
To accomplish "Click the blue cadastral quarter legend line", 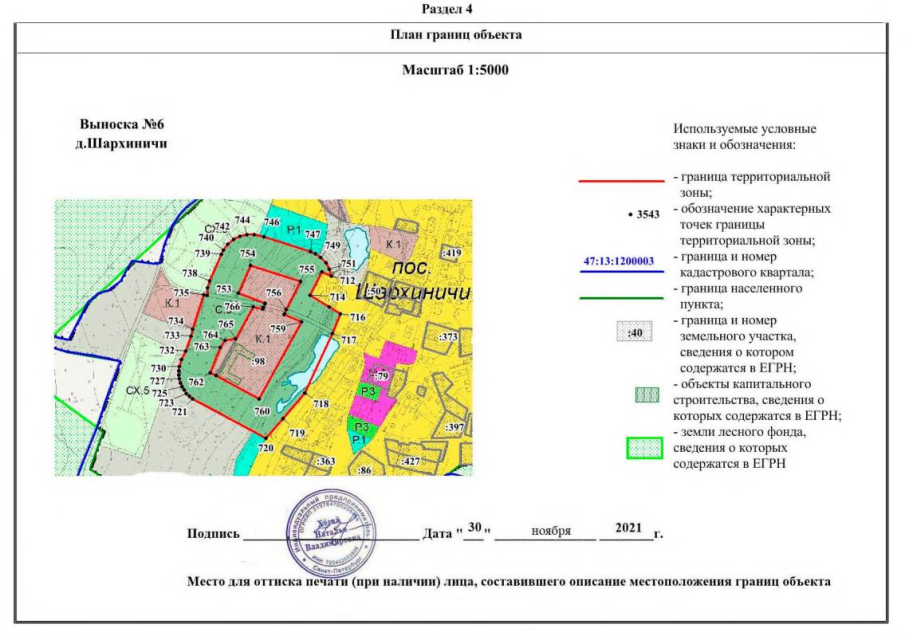I will 621,270.
